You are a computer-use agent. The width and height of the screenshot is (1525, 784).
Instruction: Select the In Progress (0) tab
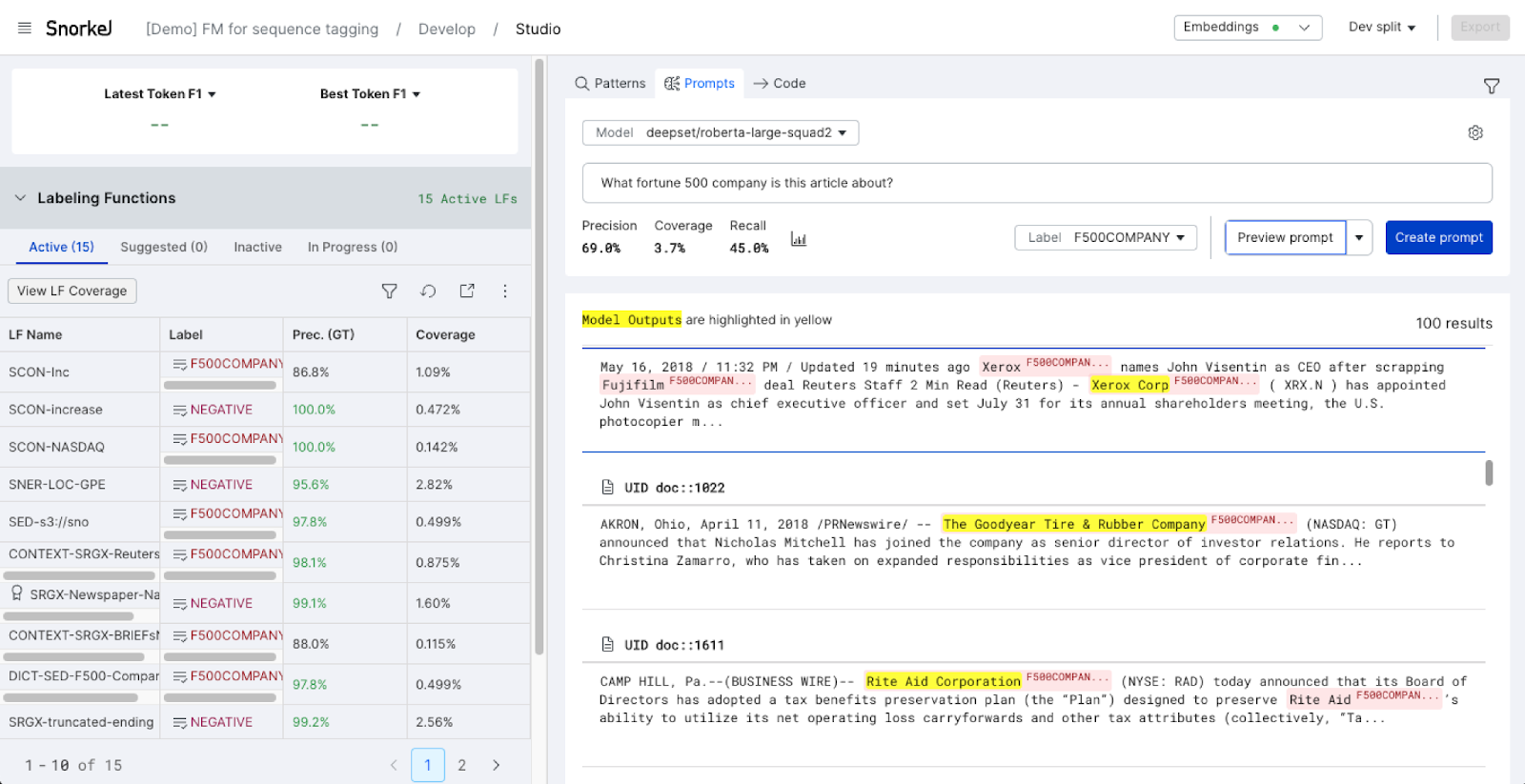click(x=353, y=247)
